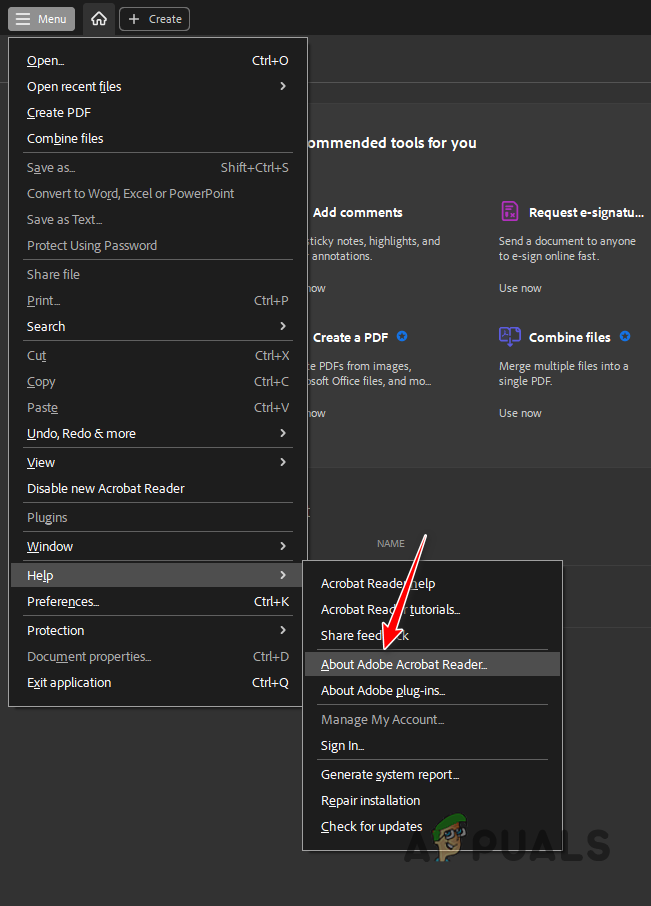
Task: Select Print... in the menu
Action: (x=158, y=300)
